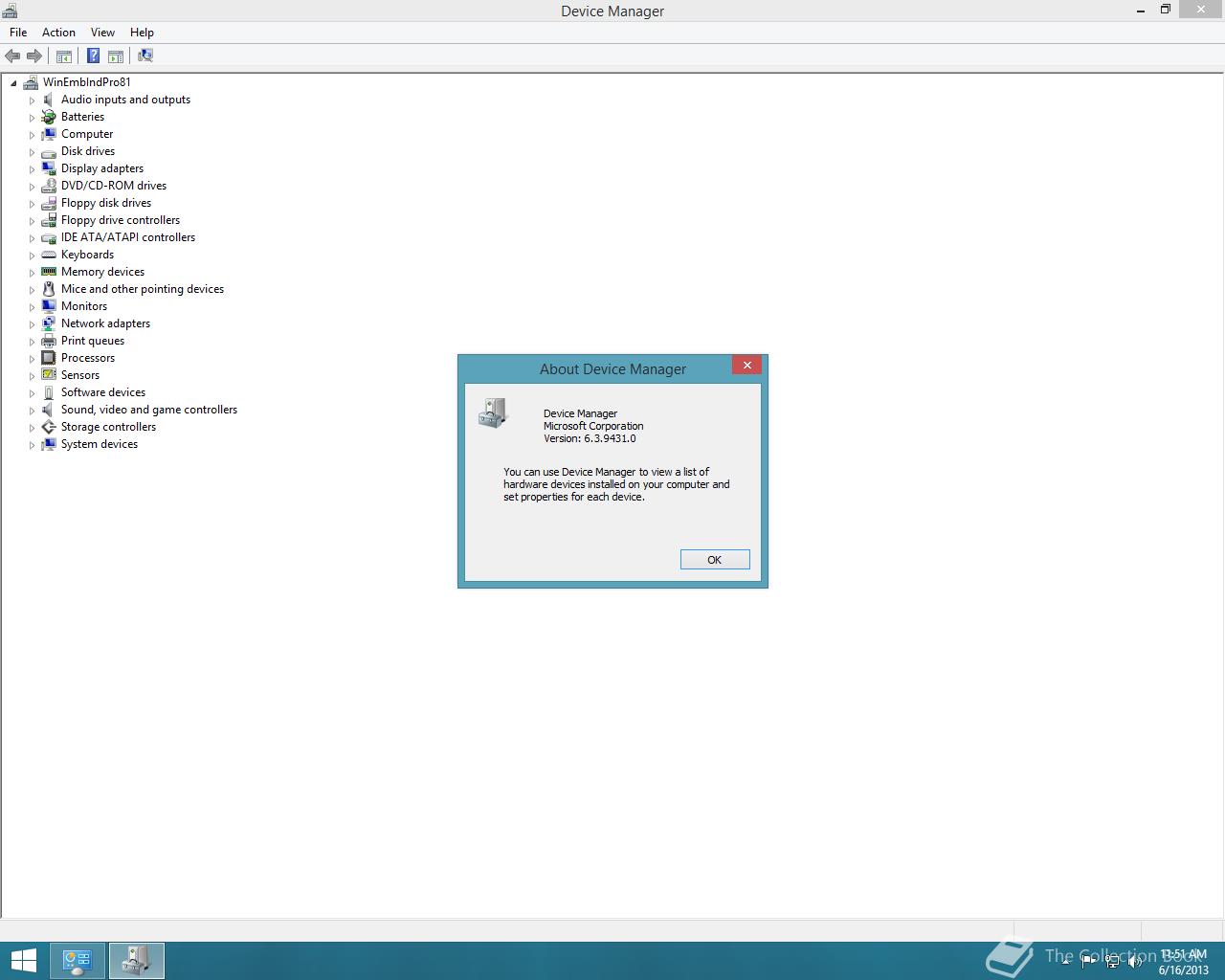Expand the Software devices arrow

32,393
